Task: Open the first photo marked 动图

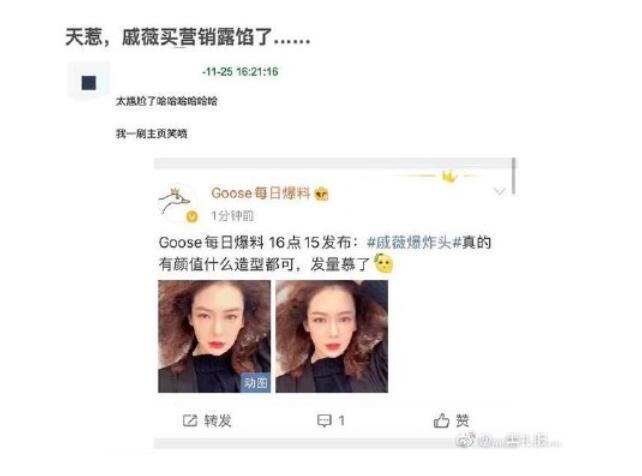Action: tap(214, 336)
